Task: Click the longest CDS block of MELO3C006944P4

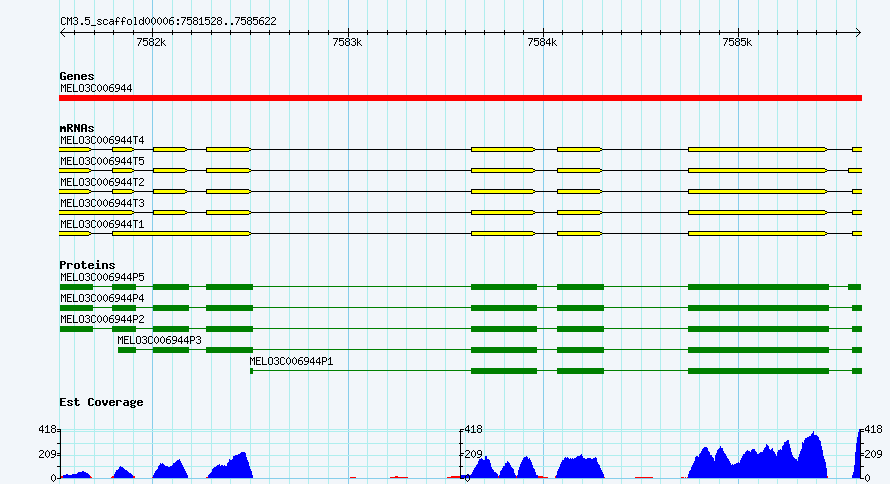Action: pyautogui.click(x=758, y=308)
